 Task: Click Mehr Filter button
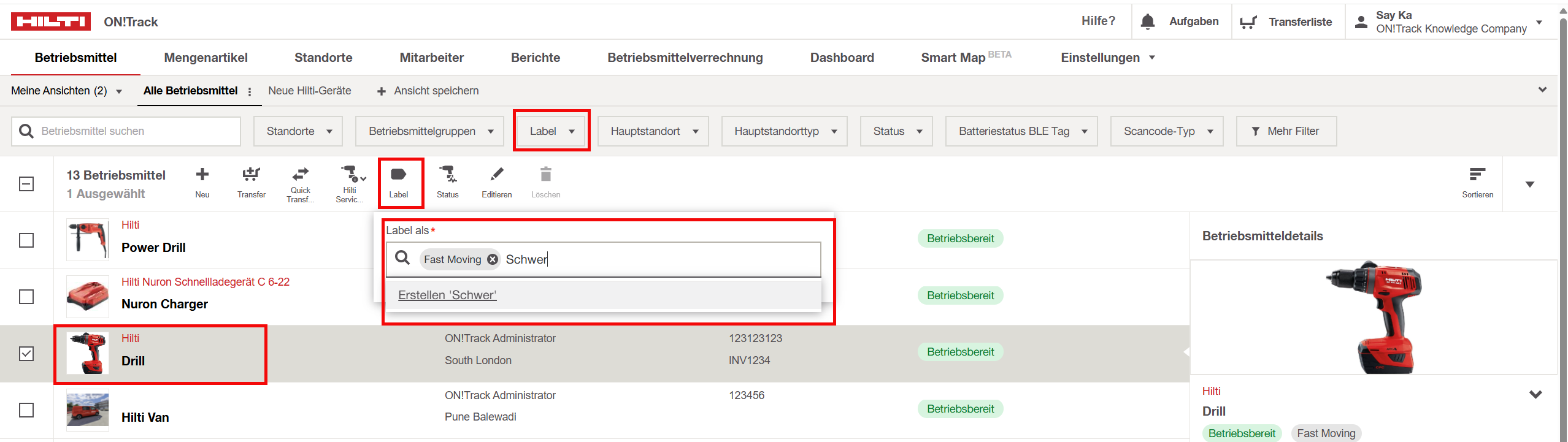tap(1286, 131)
